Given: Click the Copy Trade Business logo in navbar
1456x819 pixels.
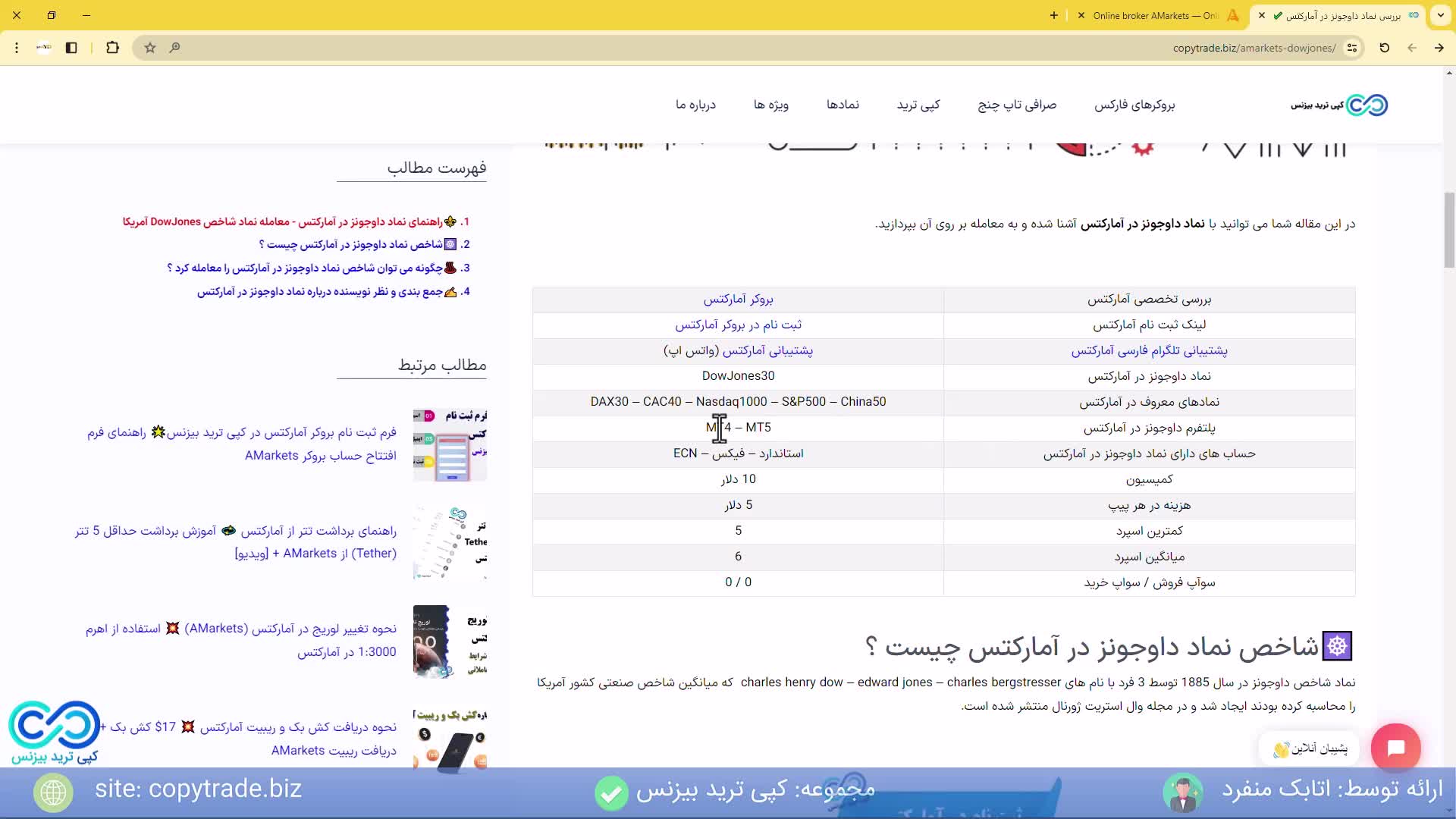Looking at the screenshot, I should click(x=1338, y=105).
